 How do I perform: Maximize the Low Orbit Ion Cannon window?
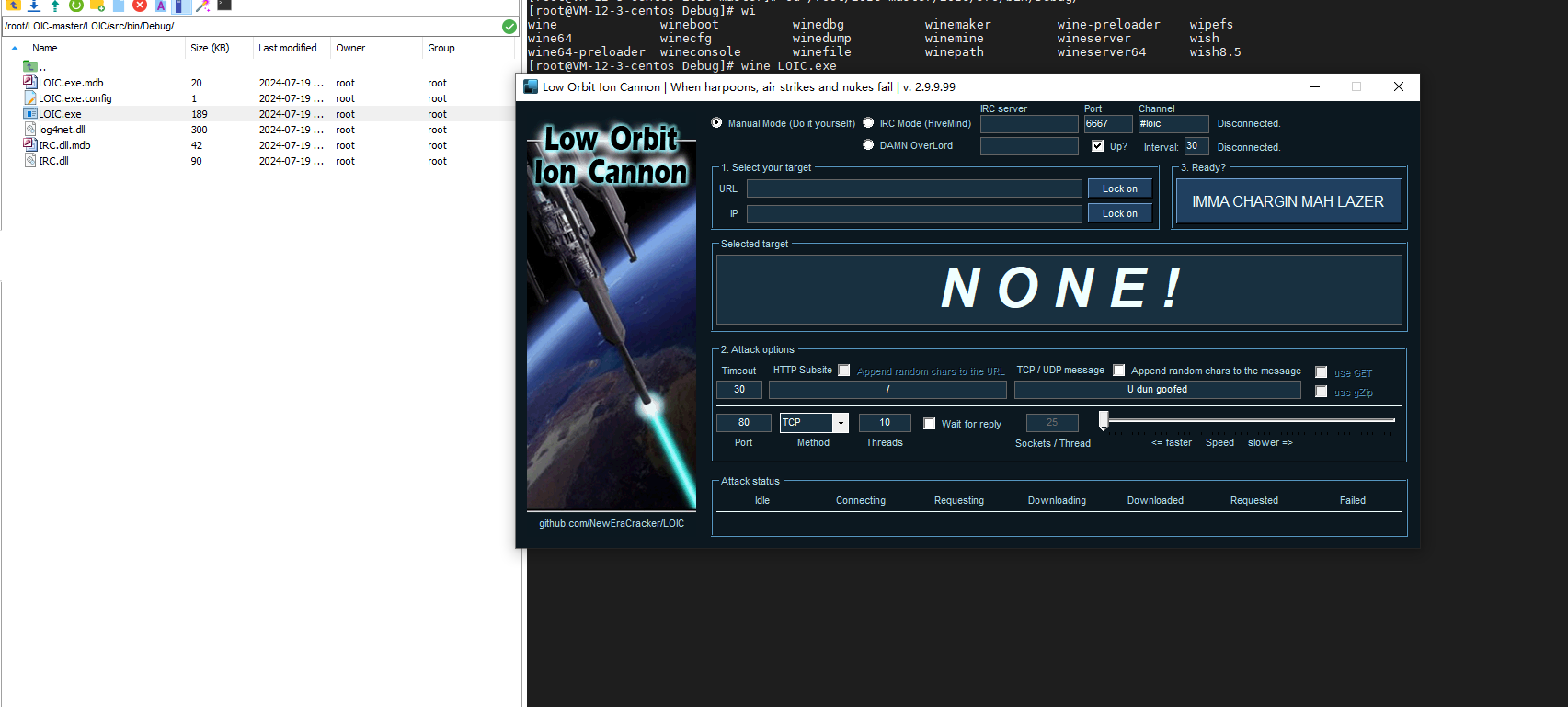click(x=1356, y=86)
